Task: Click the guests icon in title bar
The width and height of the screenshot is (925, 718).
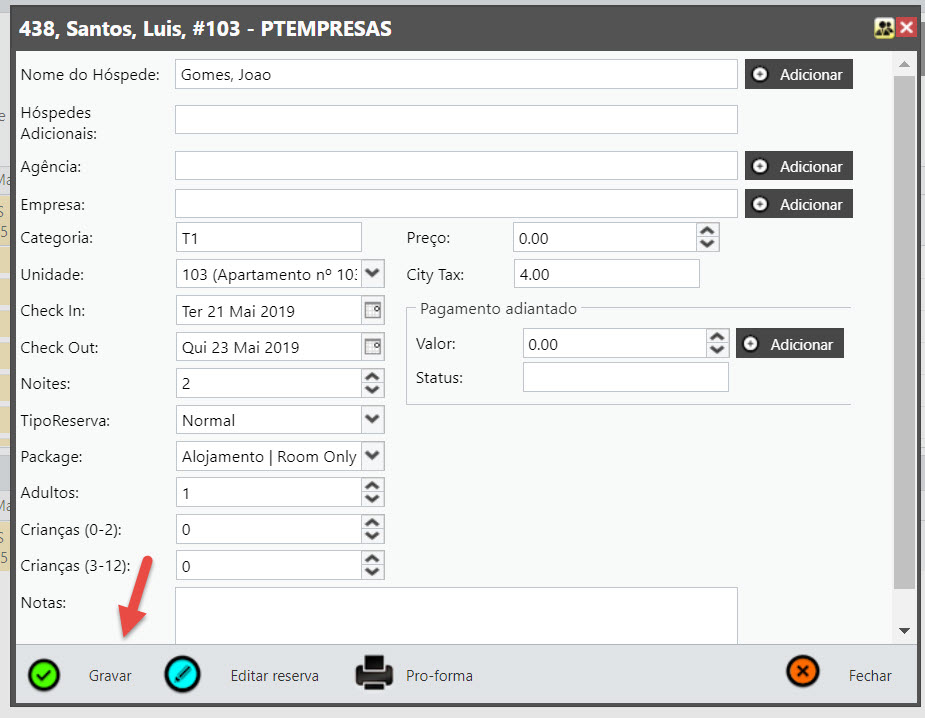Action: (884, 28)
